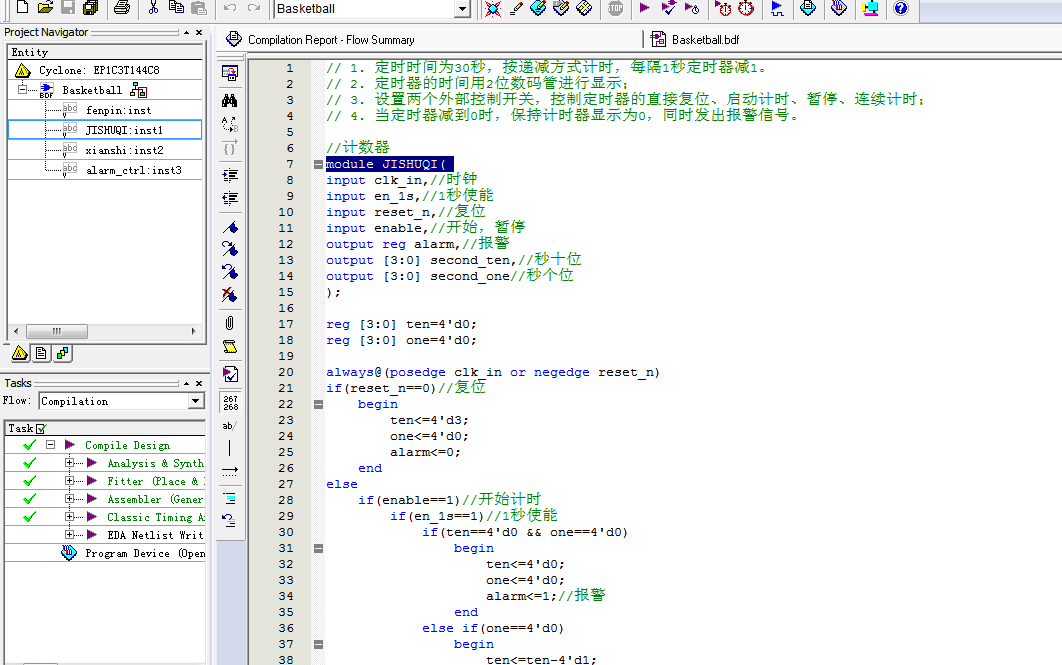This screenshot has height=665, width=1062.
Task: Switch to Files tab icon in Navigator
Action: click(41, 353)
